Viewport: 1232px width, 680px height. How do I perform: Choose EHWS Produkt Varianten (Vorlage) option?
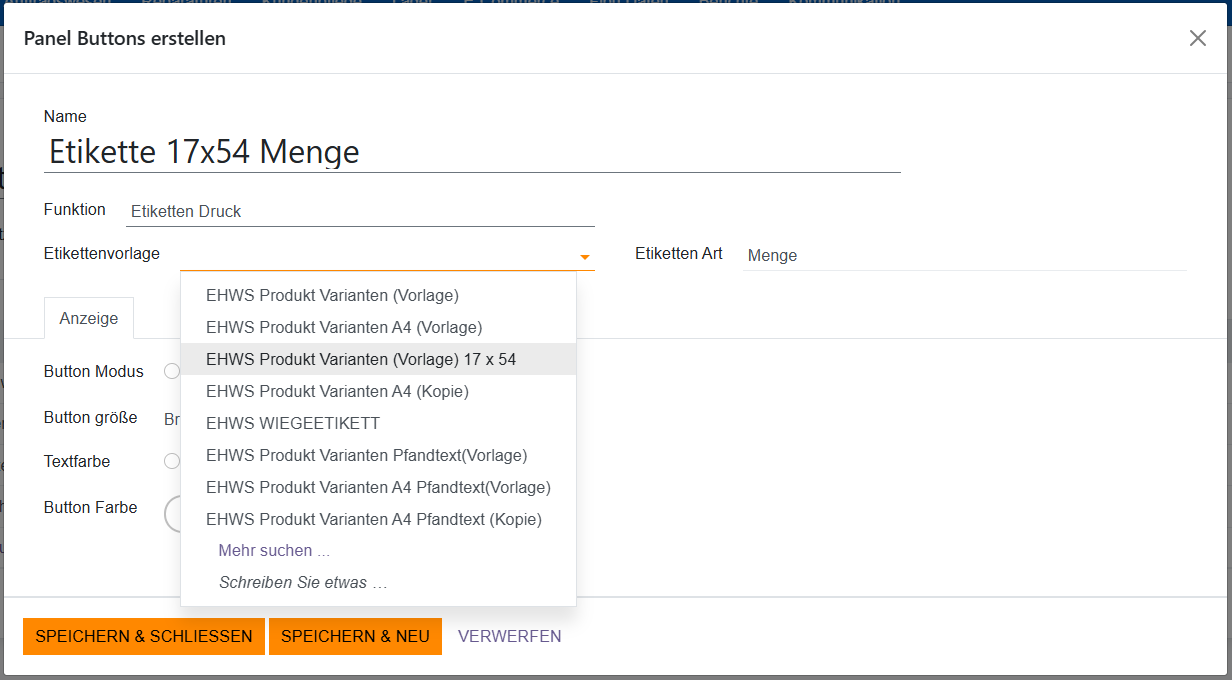[x=332, y=295]
